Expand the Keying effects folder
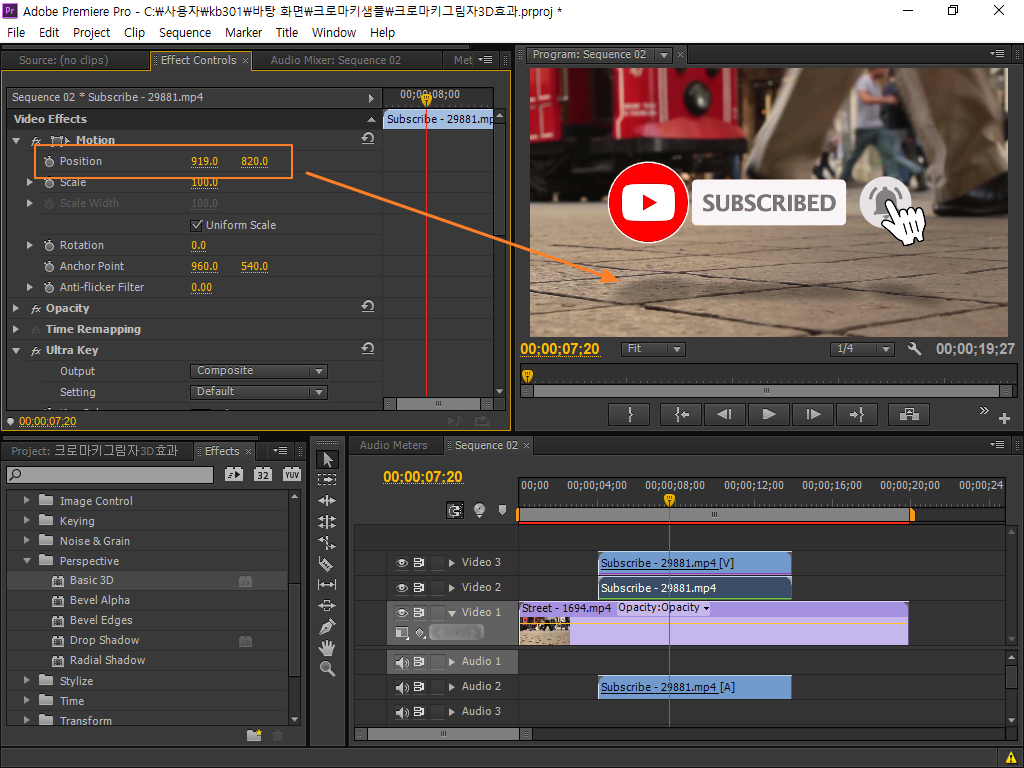 (x=27, y=520)
